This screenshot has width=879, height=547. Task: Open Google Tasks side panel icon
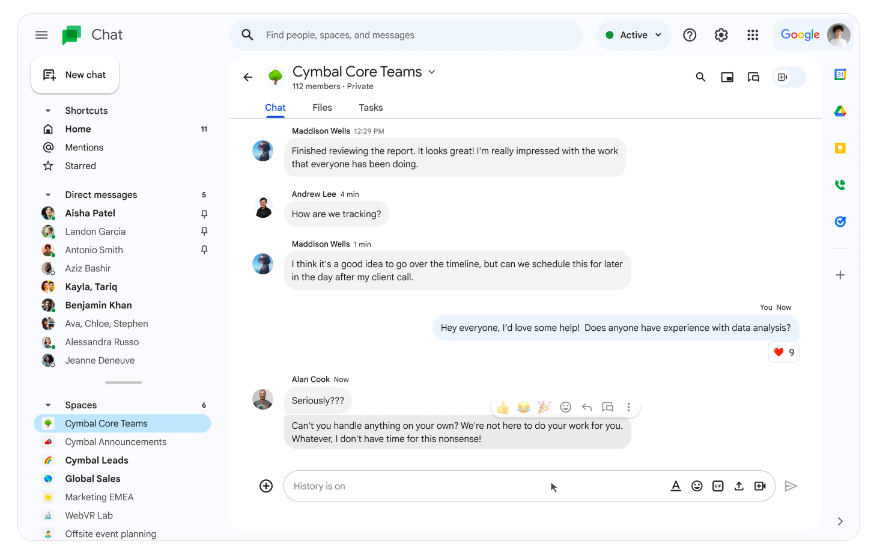click(x=840, y=222)
